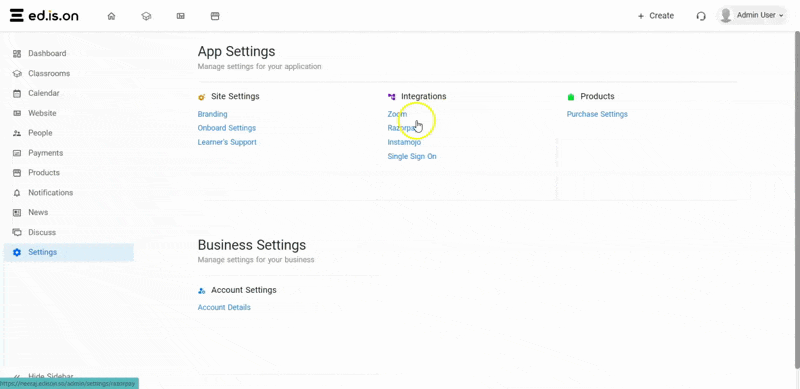This screenshot has height=389, width=800.
Task: Open Single Sign On settings
Action: point(412,156)
